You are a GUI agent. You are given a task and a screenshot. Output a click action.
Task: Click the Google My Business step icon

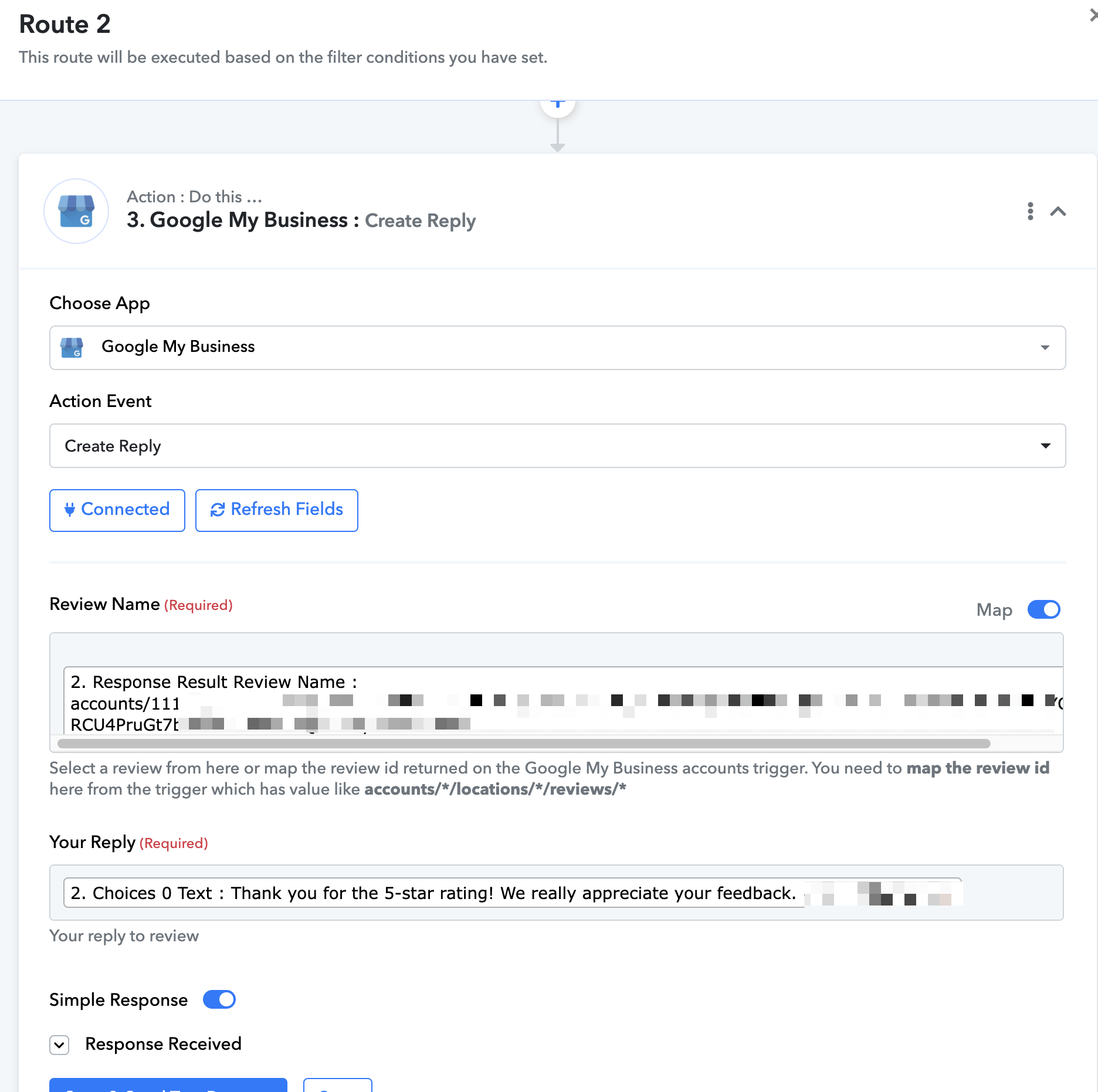click(x=76, y=211)
